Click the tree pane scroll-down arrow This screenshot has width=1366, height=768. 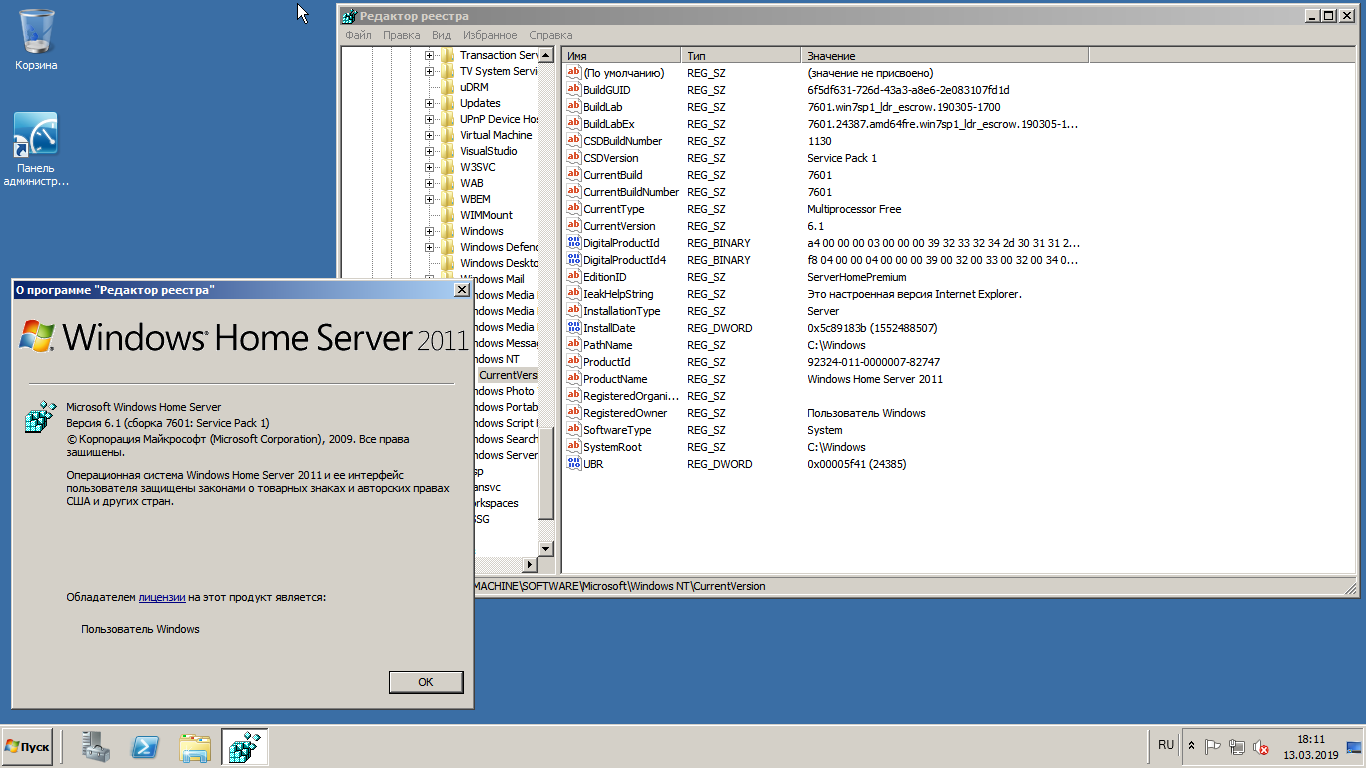click(546, 549)
